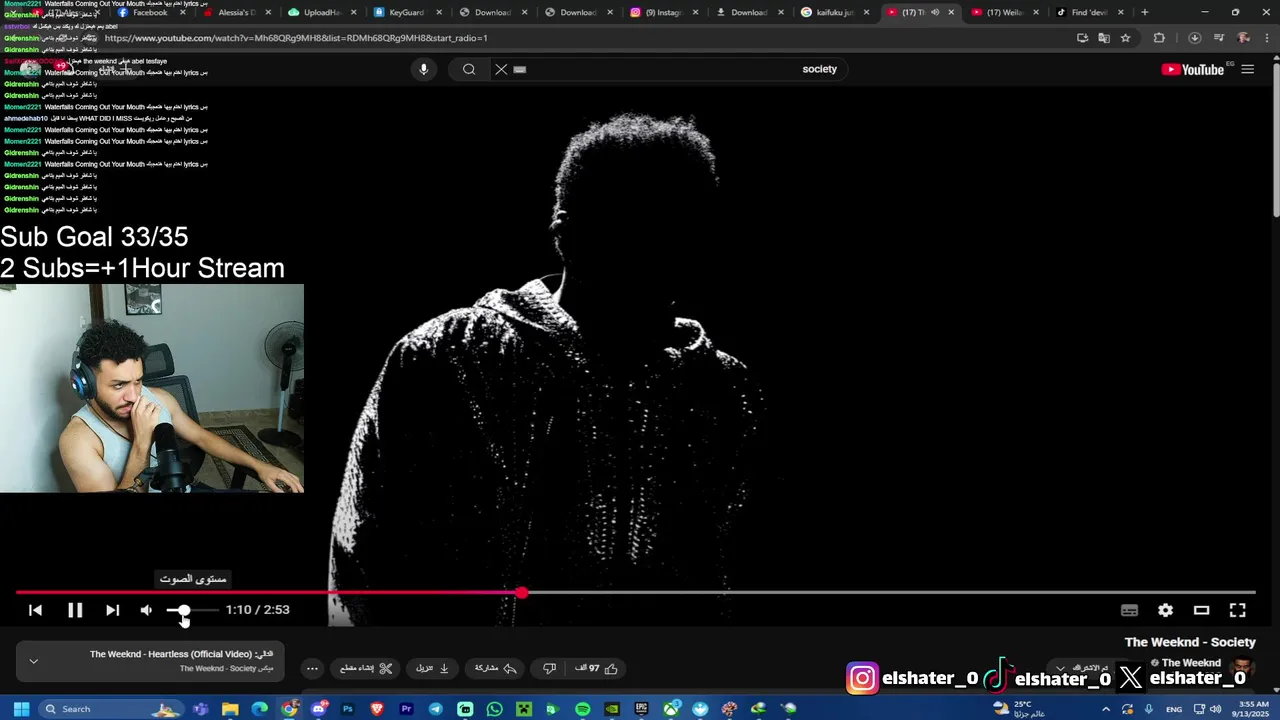Click the volume level slider
Screen dimensions: 1280x720
(x=192, y=610)
